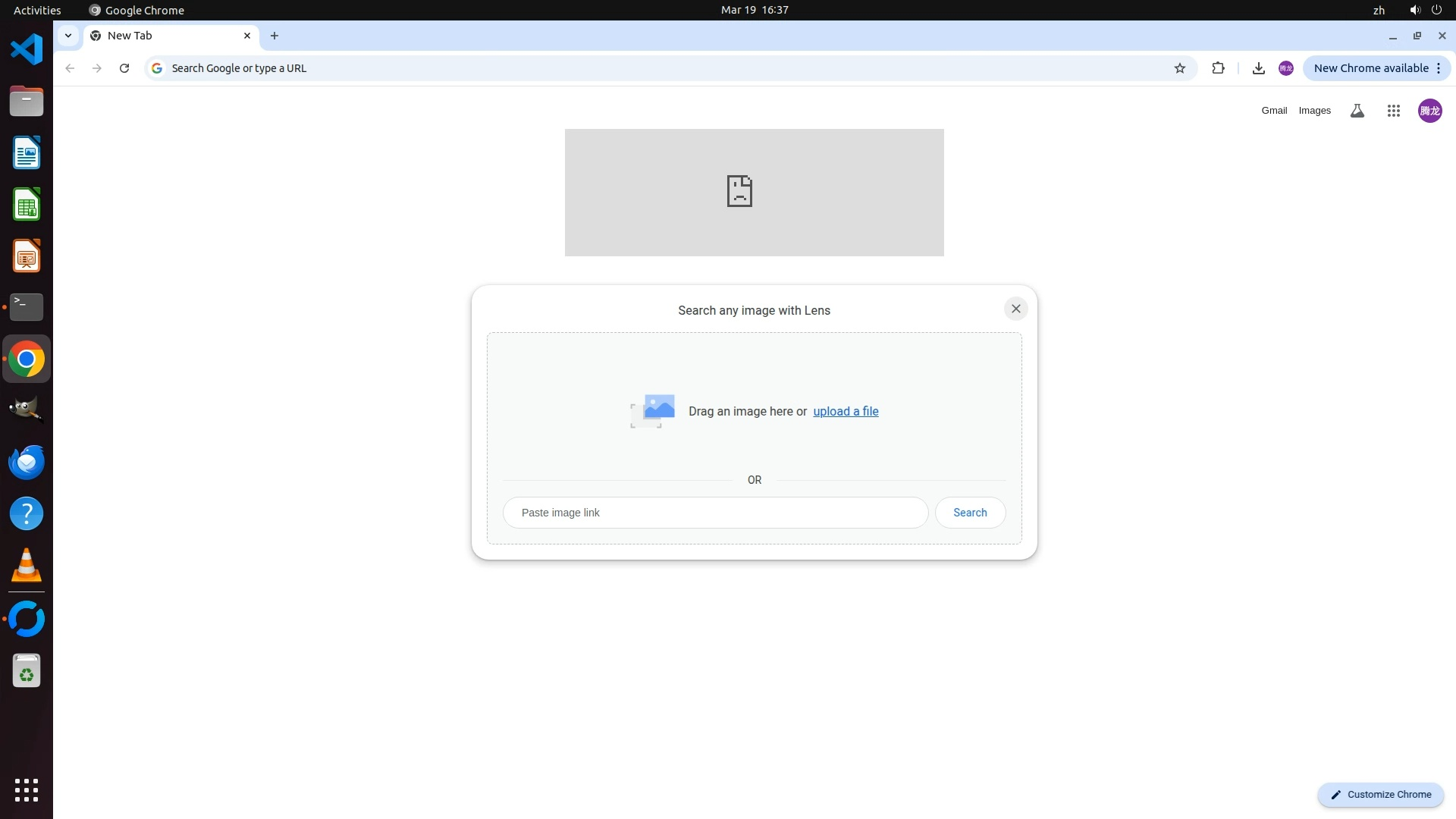Open a new tab with plus button
1456x819 pixels.
click(x=275, y=36)
